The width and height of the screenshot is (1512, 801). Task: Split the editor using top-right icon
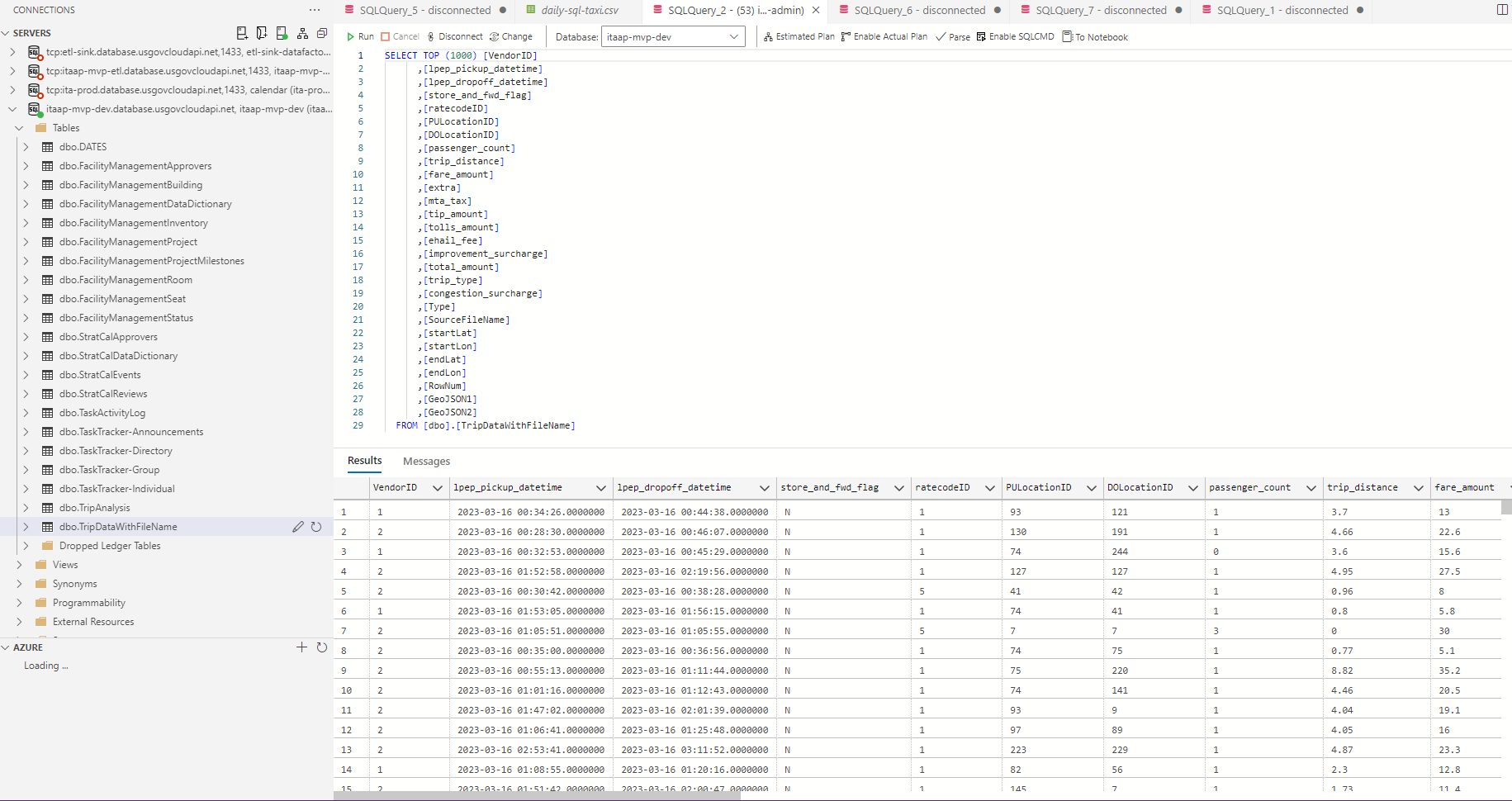(x=1502, y=10)
